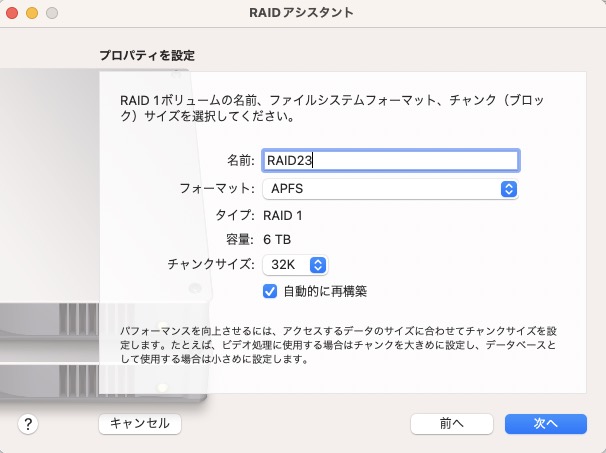This screenshot has width=606, height=453.
Task: Uncheck the 自動的に再構築 checkbox
Action: (269, 291)
